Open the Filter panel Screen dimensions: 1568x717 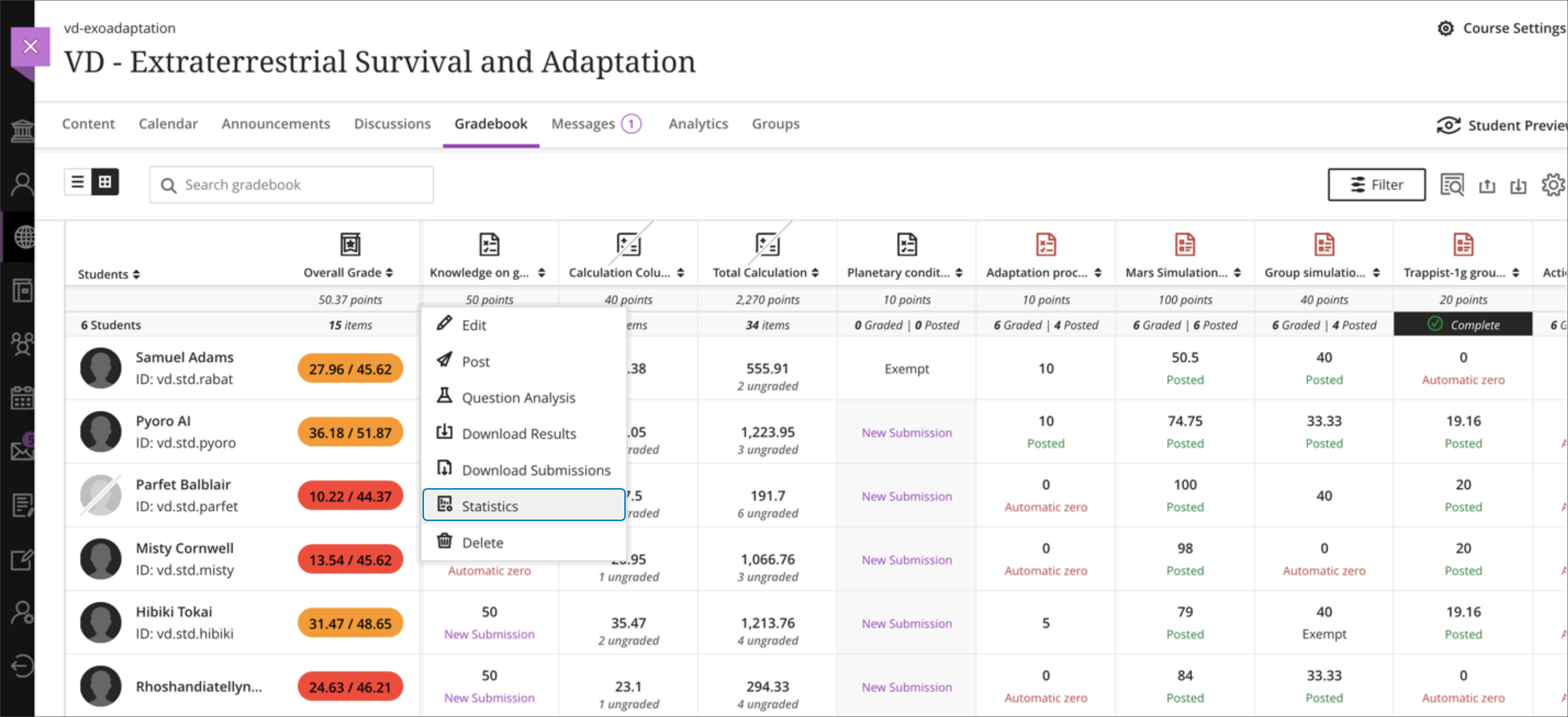pyautogui.click(x=1376, y=184)
